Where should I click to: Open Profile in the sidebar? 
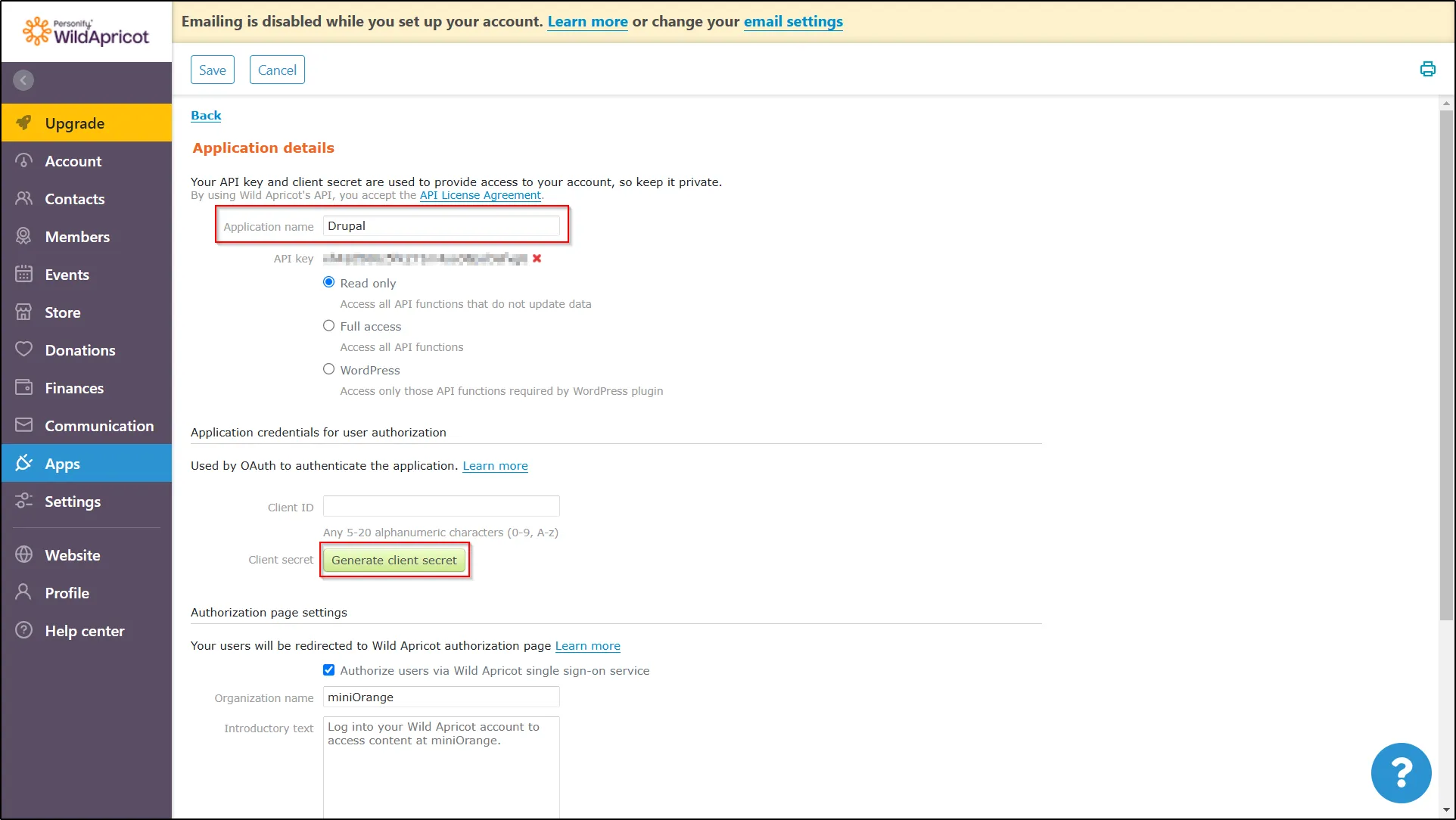click(86, 592)
